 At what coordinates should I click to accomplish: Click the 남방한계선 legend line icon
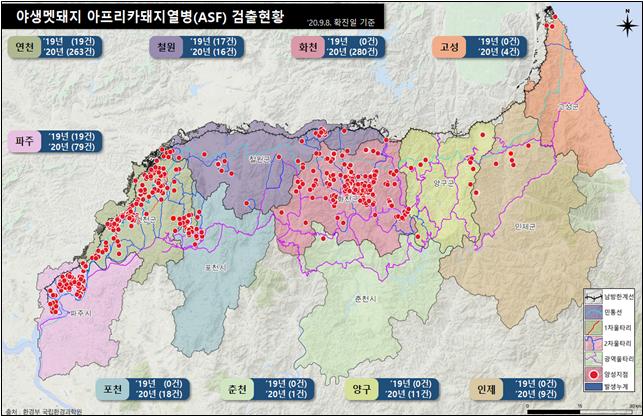click(593, 298)
